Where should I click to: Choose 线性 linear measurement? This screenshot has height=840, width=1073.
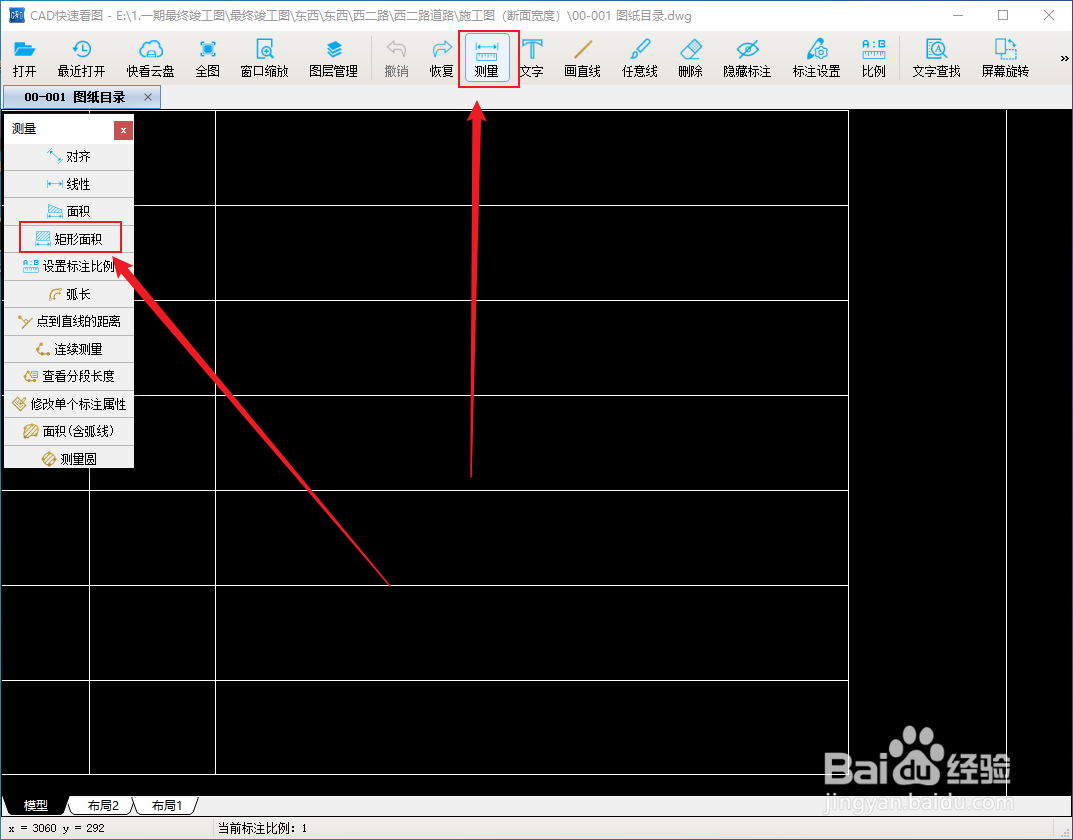pyautogui.click(x=69, y=184)
